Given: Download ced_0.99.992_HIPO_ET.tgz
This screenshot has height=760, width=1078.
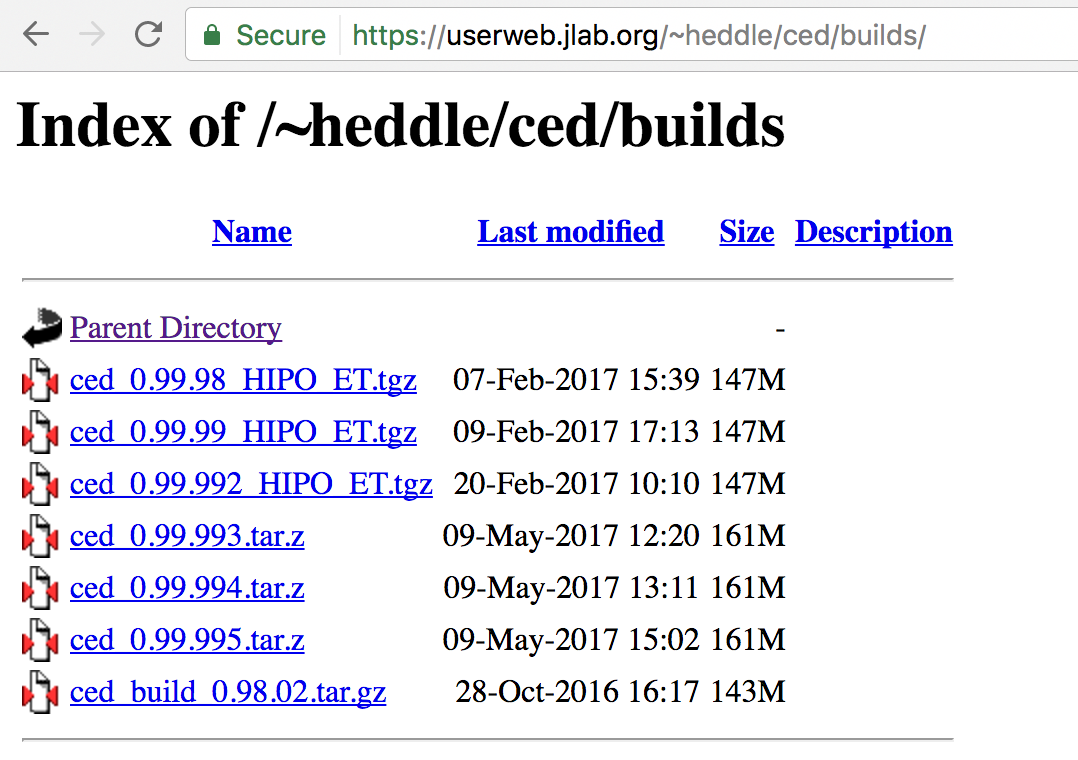Looking at the screenshot, I should pos(252,484).
